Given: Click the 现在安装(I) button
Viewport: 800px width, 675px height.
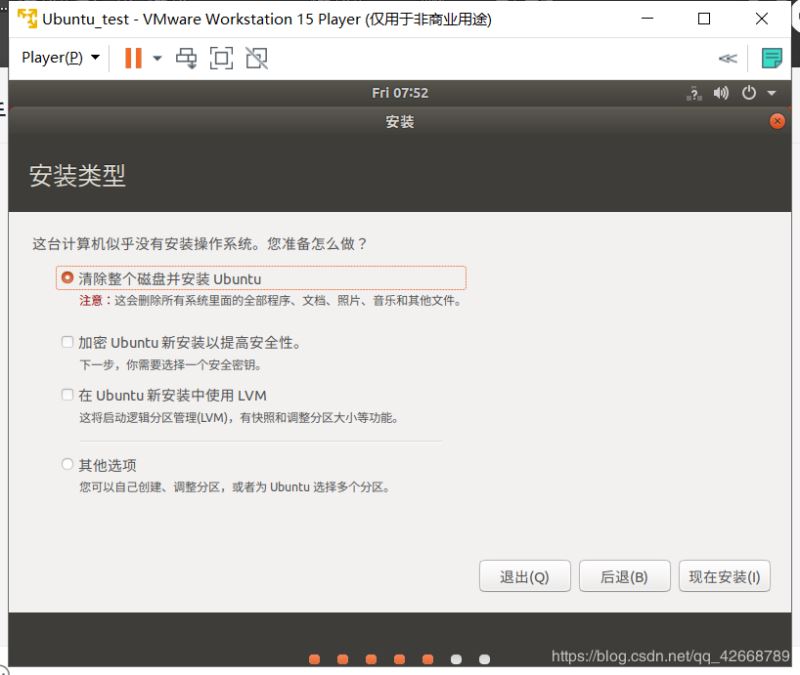Looking at the screenshot, I should click(x=724, y=576).
